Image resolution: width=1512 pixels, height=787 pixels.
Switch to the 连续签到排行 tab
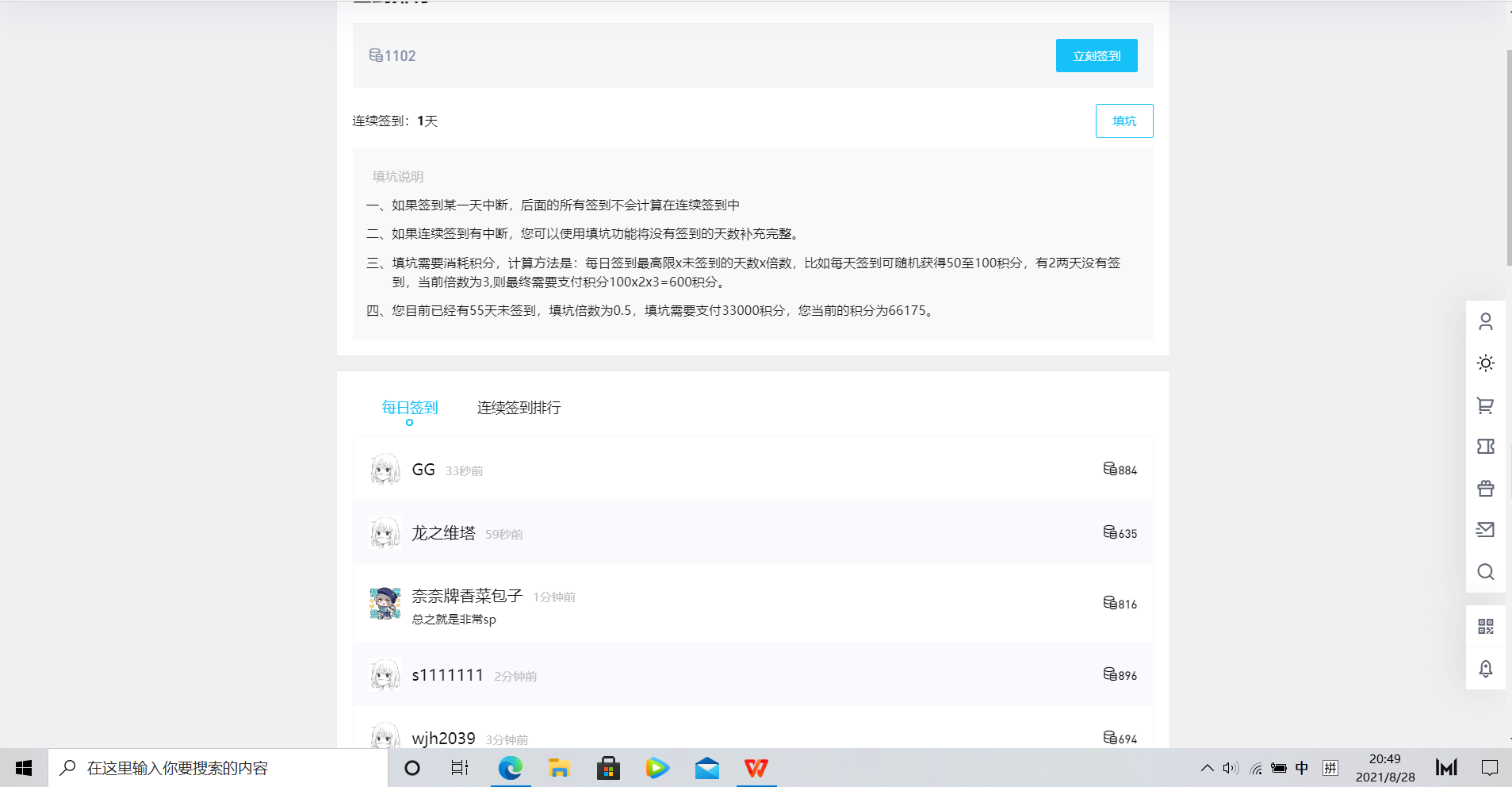click(x=519, y=408)
